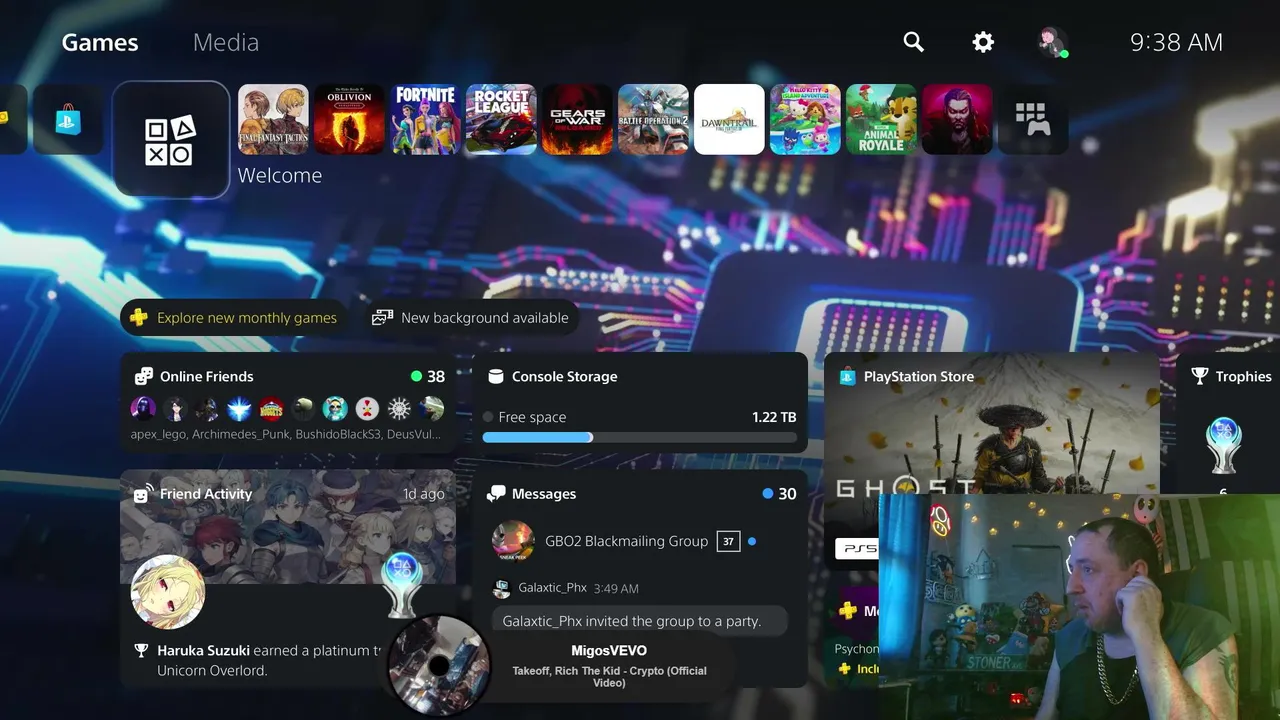Click the blue starburst friend avatar
The width and height of the screenshot is (1280, 720).
coord(239,408)
